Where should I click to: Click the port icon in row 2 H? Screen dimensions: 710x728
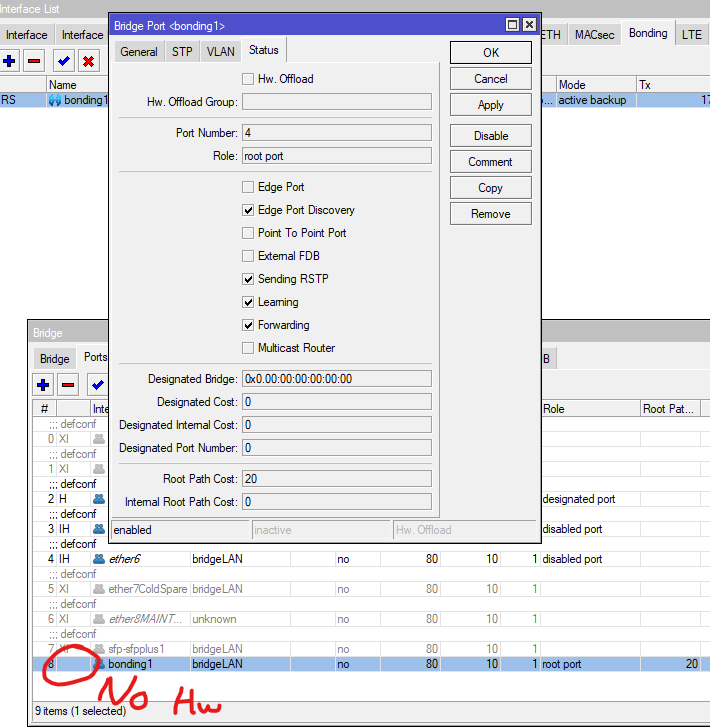(99, 499)
